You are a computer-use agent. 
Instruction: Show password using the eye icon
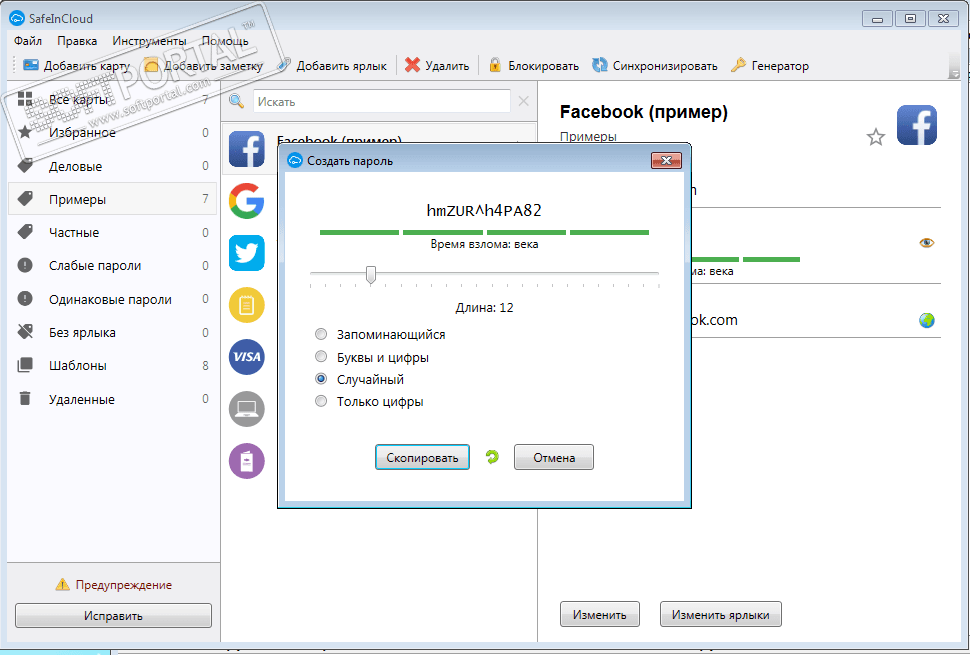(927, 242)
